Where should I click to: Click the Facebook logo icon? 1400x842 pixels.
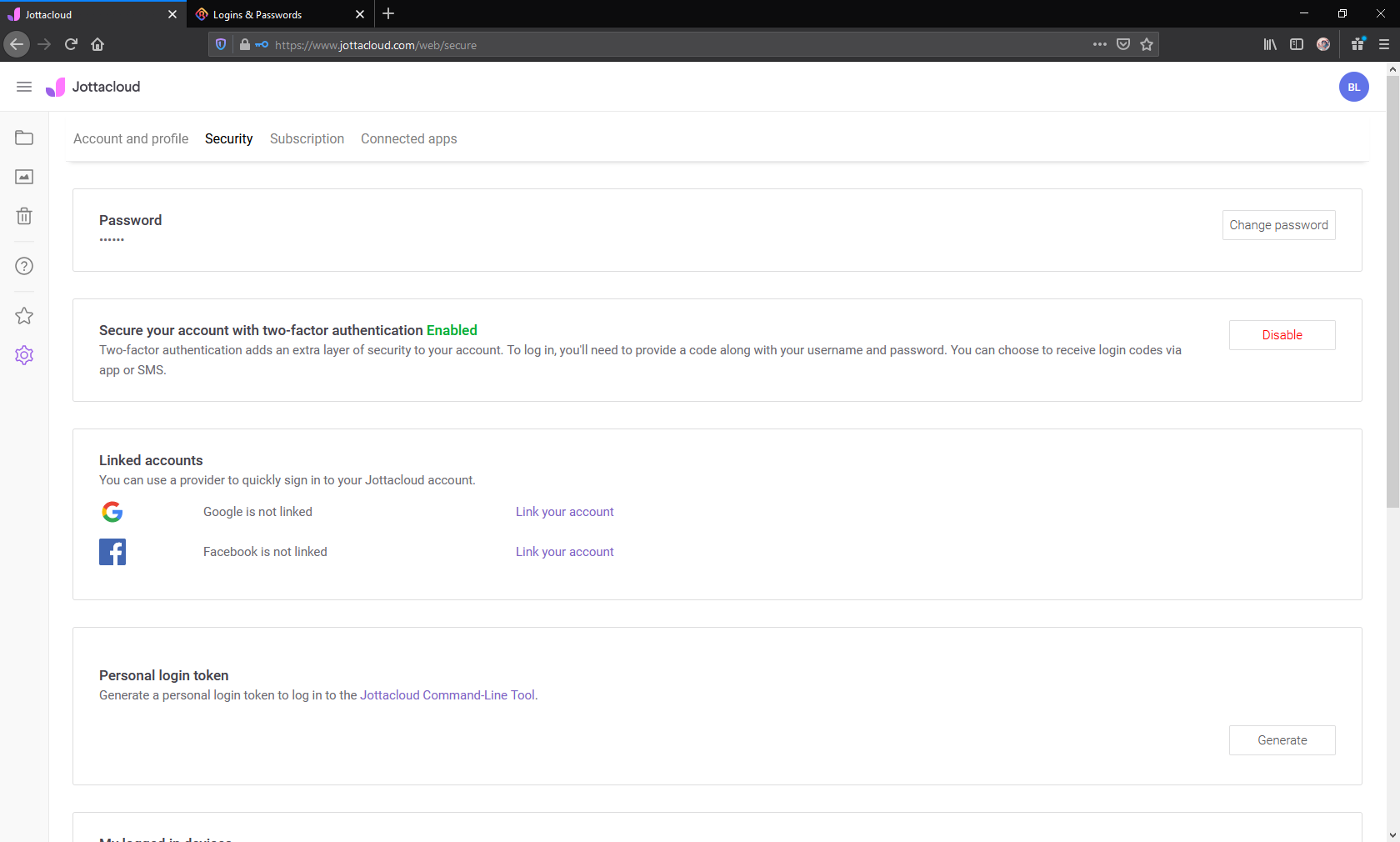click(x=112, y=552)
